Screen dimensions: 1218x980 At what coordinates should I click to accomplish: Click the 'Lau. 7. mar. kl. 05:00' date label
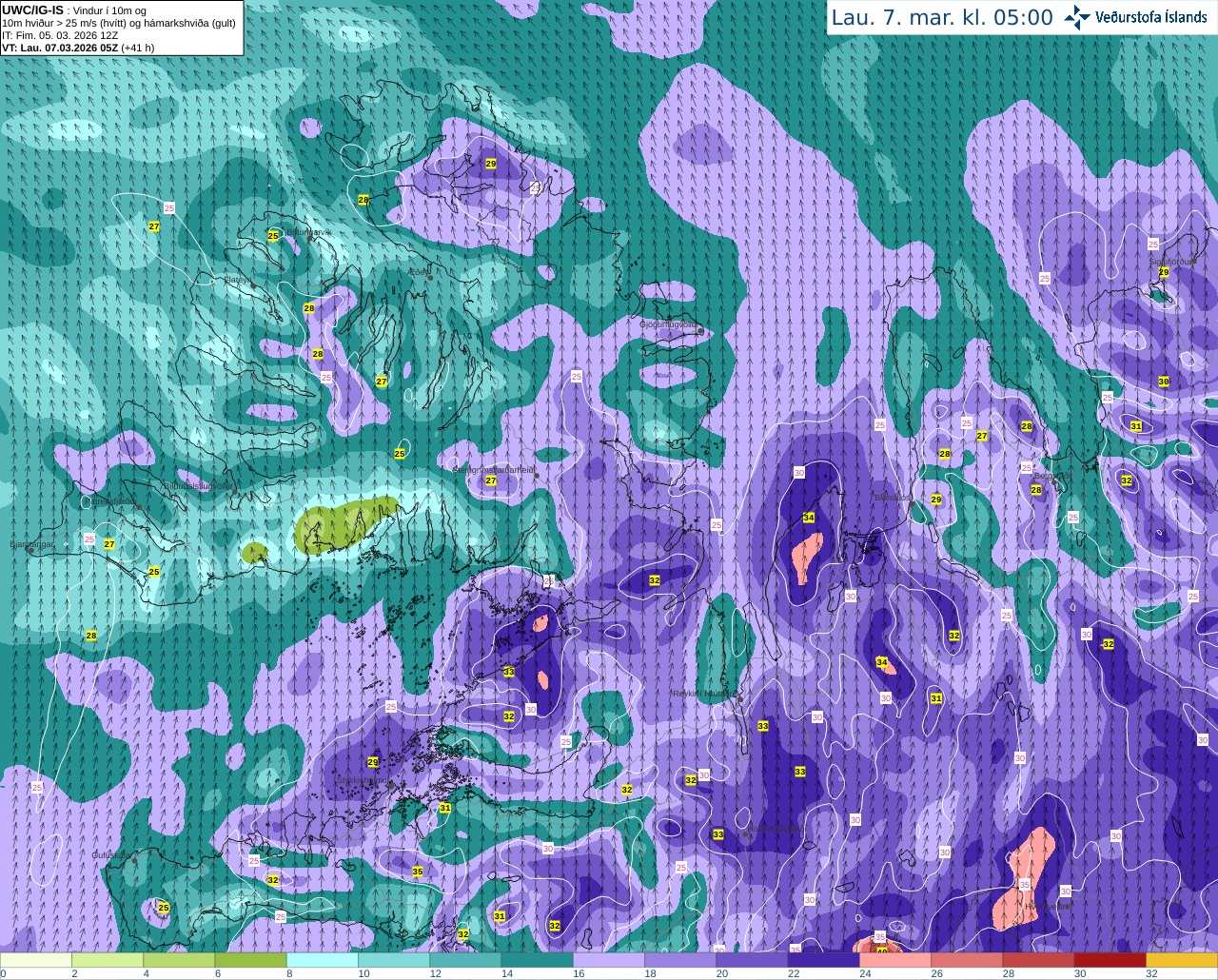(942, 17)
